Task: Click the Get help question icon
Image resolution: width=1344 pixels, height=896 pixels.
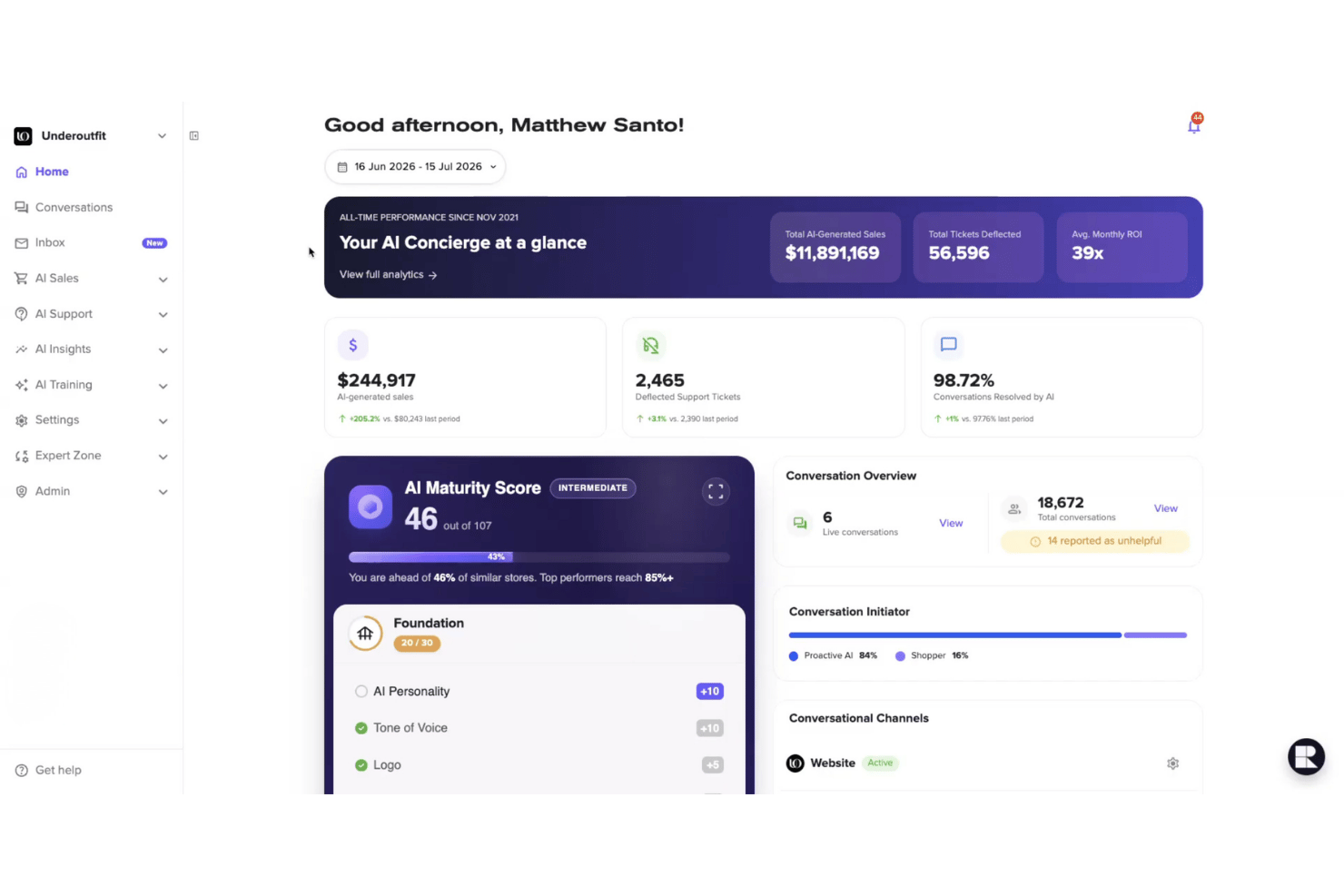Action: [x=22, y=771]
